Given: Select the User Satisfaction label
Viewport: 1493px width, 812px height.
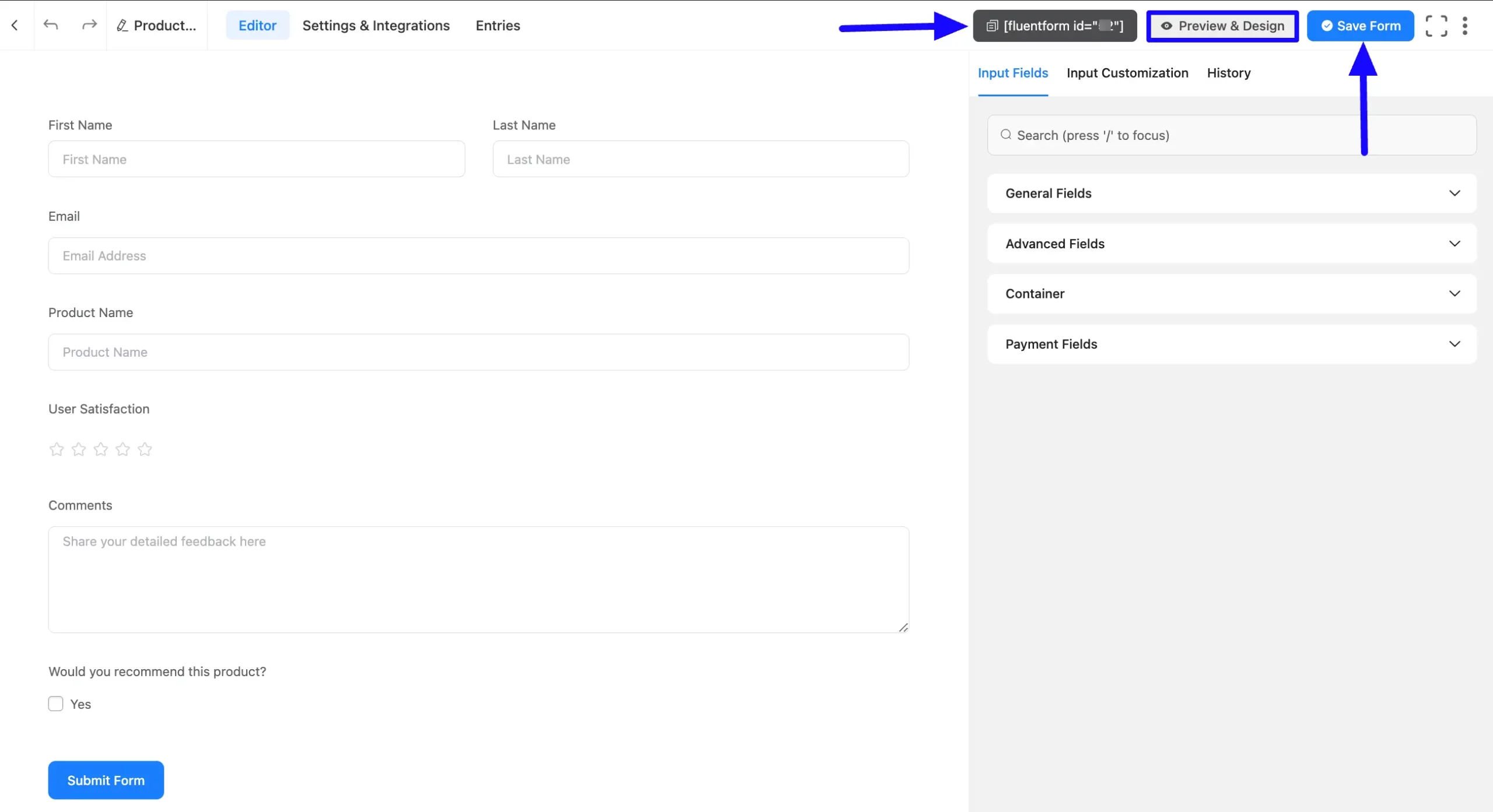Looking at the screenshot, I should click(99, 409).
